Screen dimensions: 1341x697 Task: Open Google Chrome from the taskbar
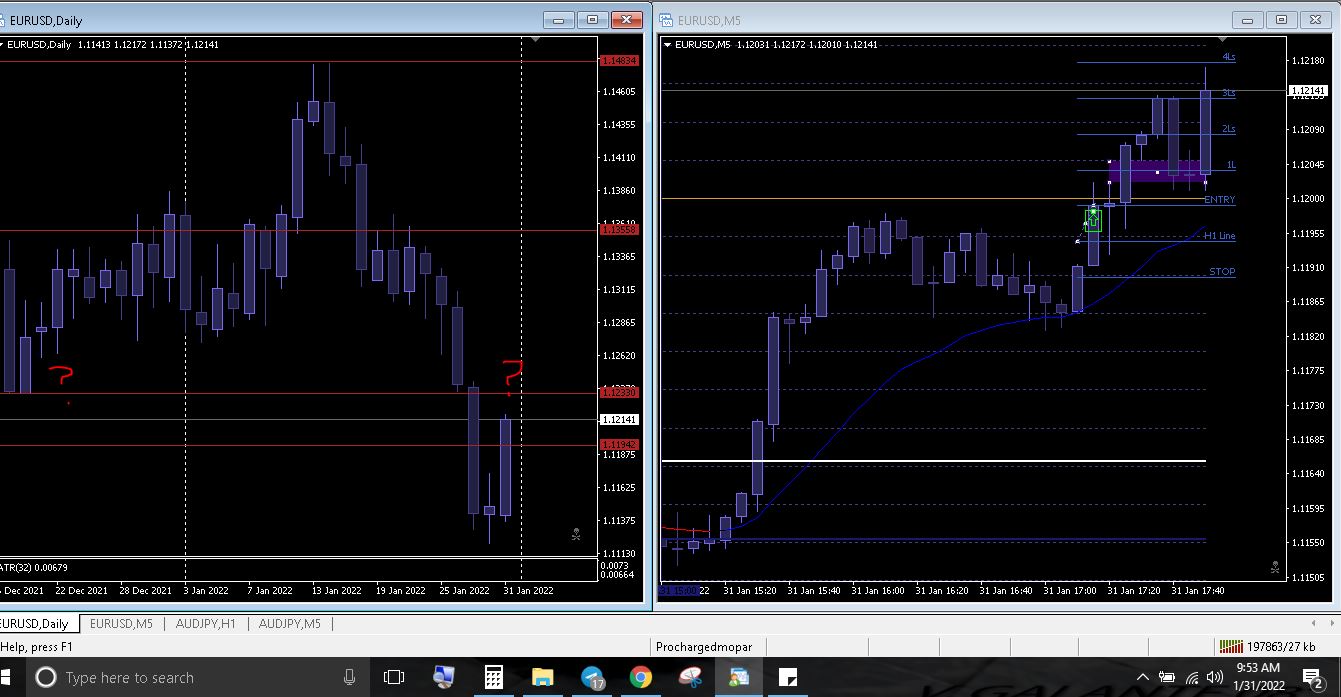(641, 677)
